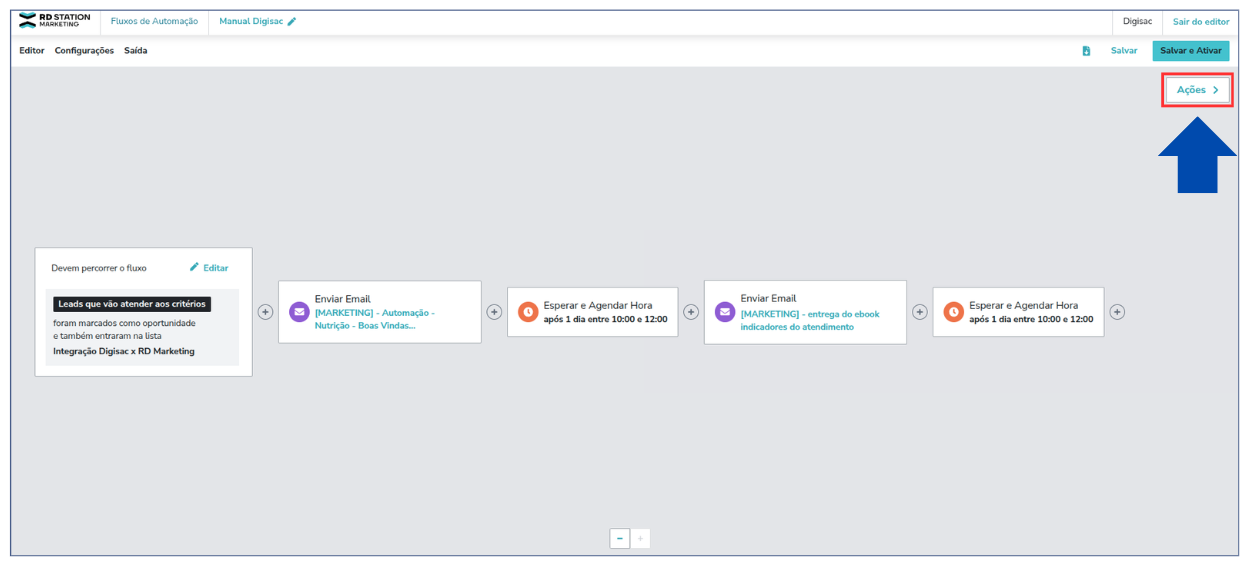Click the Salvar link

pos(1124,50)
